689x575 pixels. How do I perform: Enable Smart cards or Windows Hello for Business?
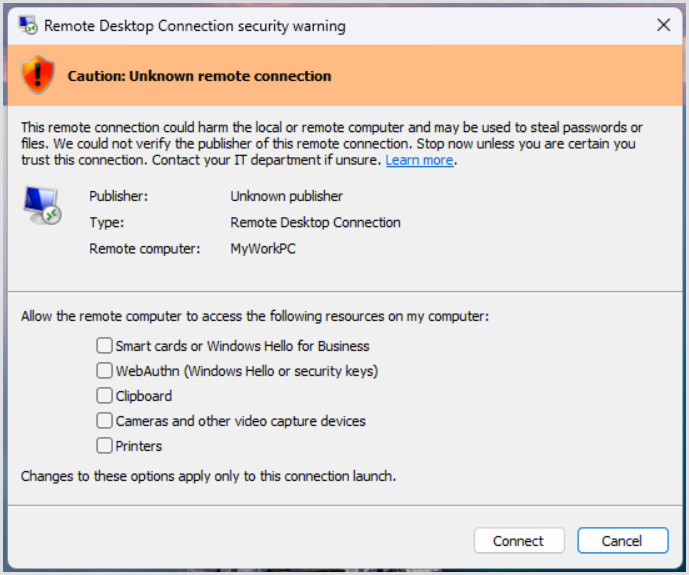click(105, 346)
